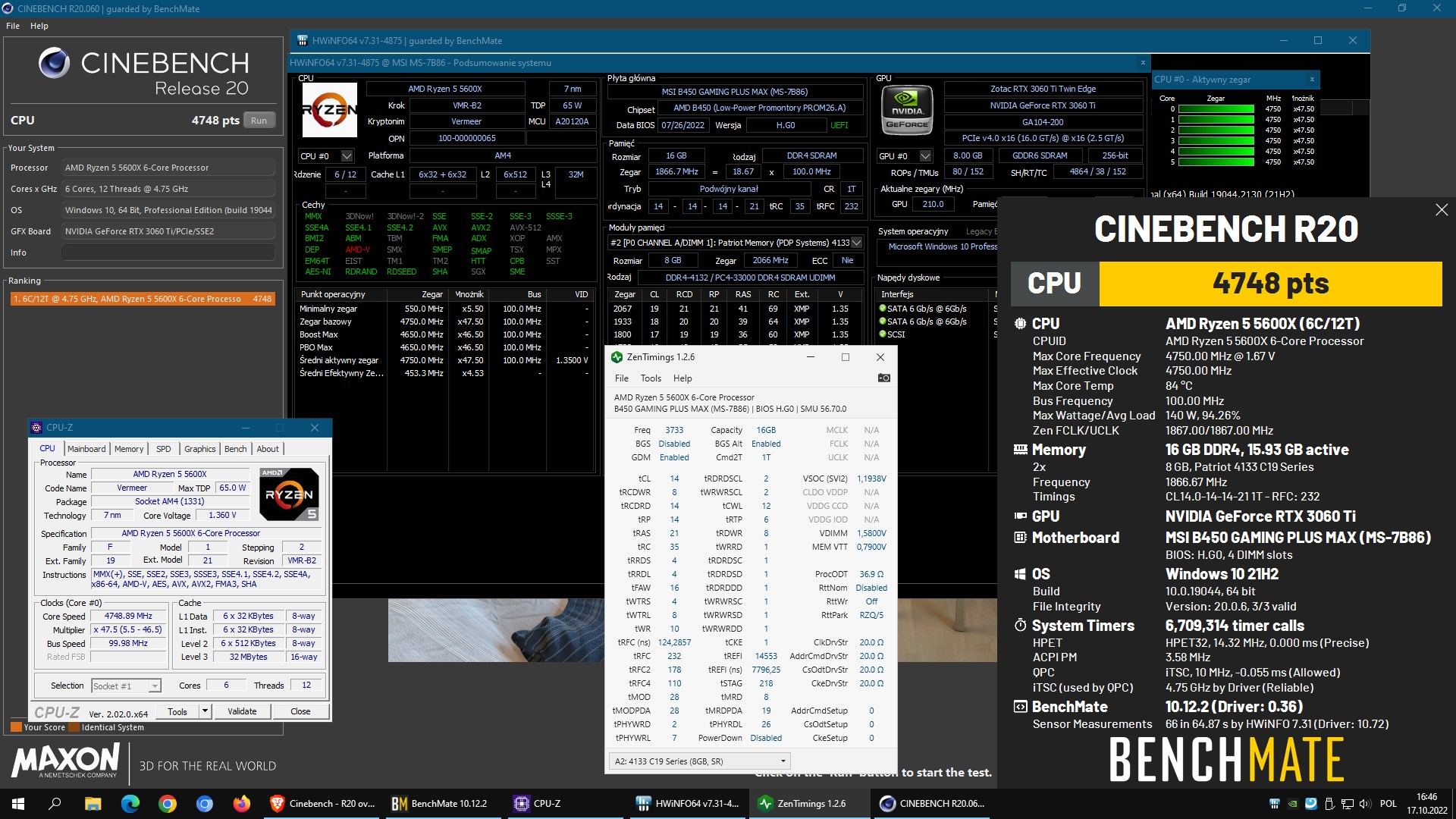Switch to HWiNFO64 in the taskbar
This screenshot has height=819, width=1456.
(688, 804)
